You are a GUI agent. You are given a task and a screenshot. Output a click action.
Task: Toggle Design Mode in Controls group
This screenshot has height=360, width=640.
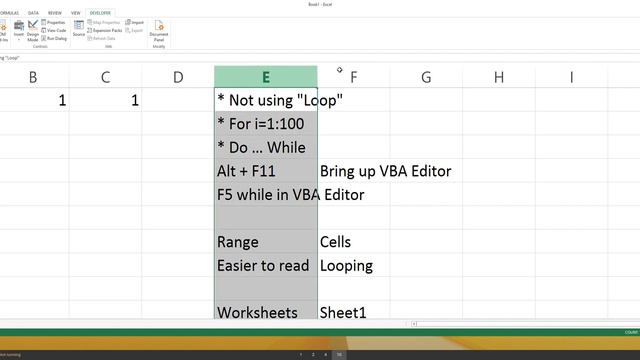[33, 30]
